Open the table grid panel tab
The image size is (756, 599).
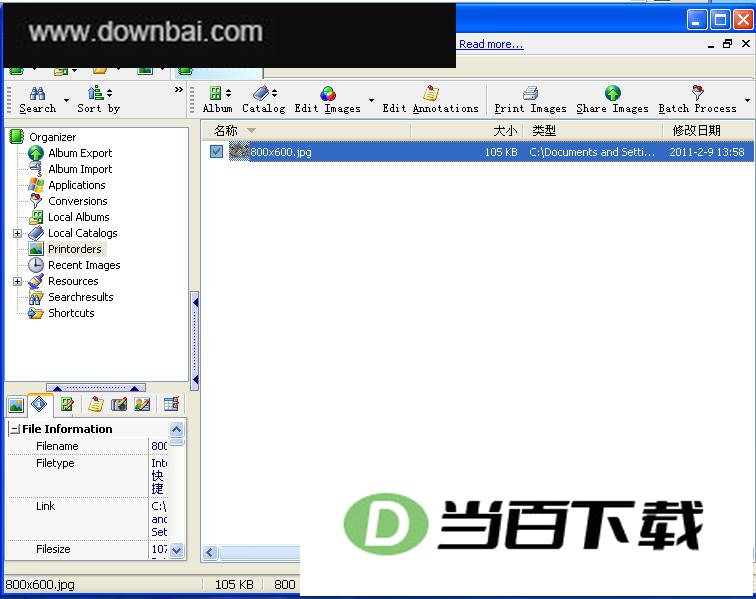(171, 404)
